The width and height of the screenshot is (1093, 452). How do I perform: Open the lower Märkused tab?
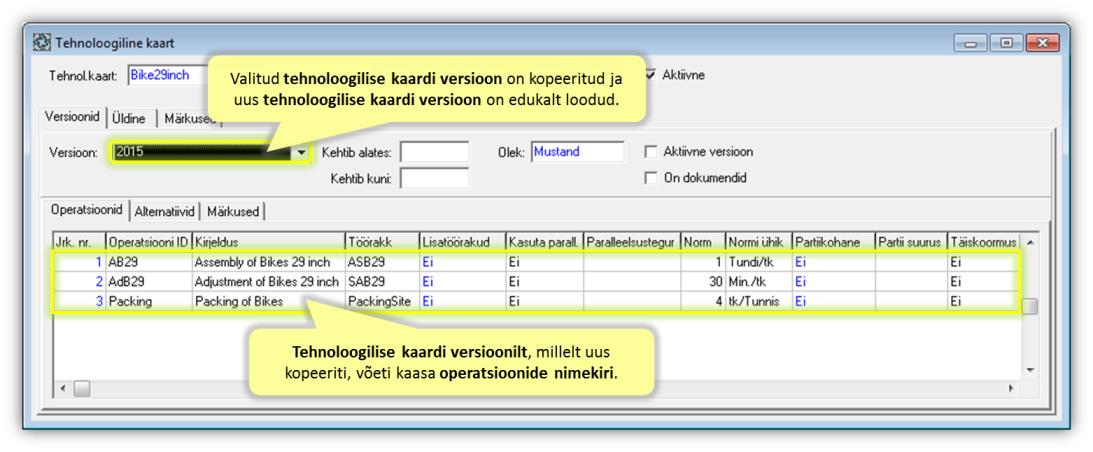(x=233, y=211)
